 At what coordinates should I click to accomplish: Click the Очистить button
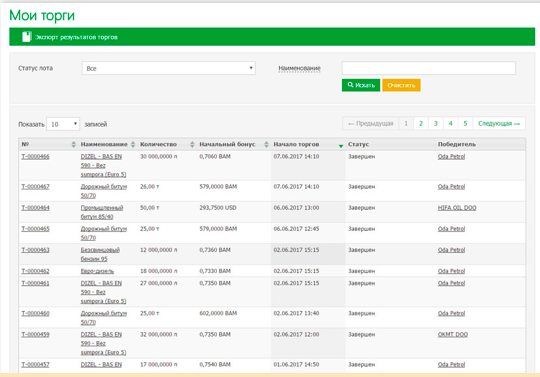click(x=401, y=85)
